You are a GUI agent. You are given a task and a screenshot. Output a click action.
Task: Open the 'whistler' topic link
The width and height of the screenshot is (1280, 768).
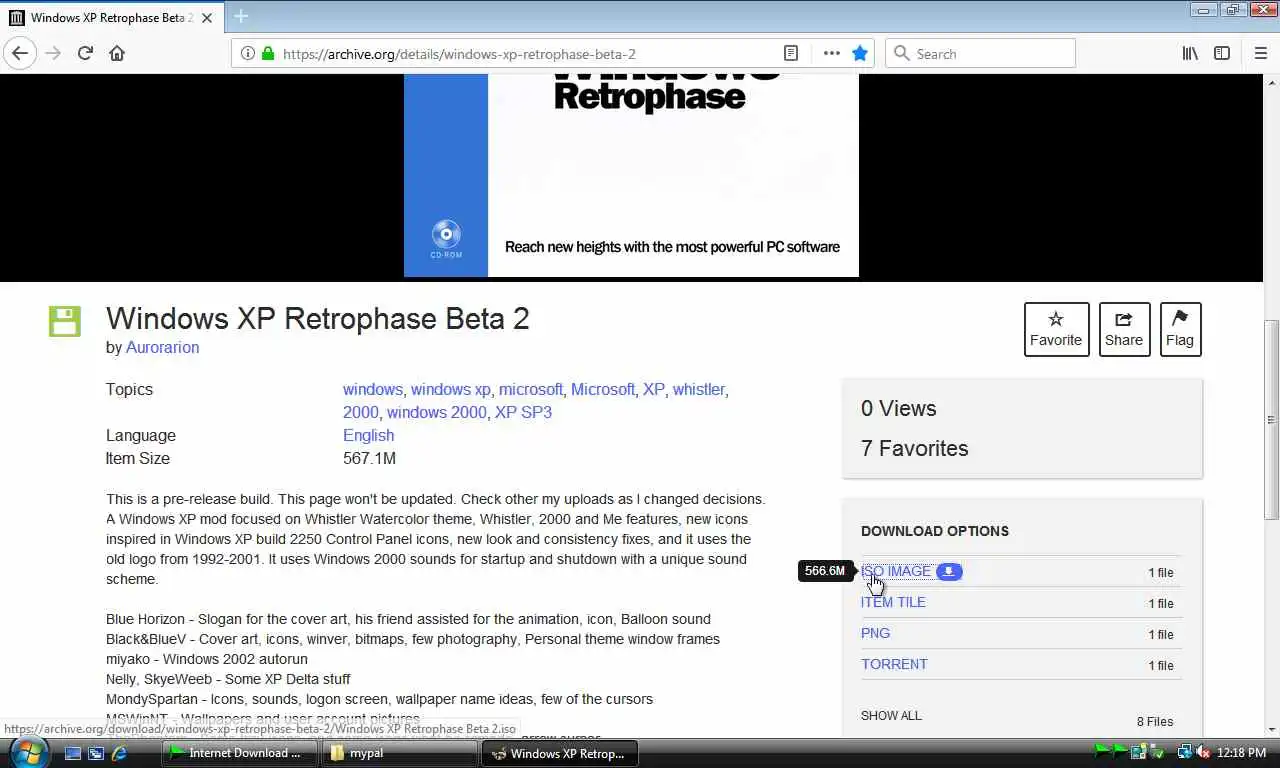tap(699, 389)
